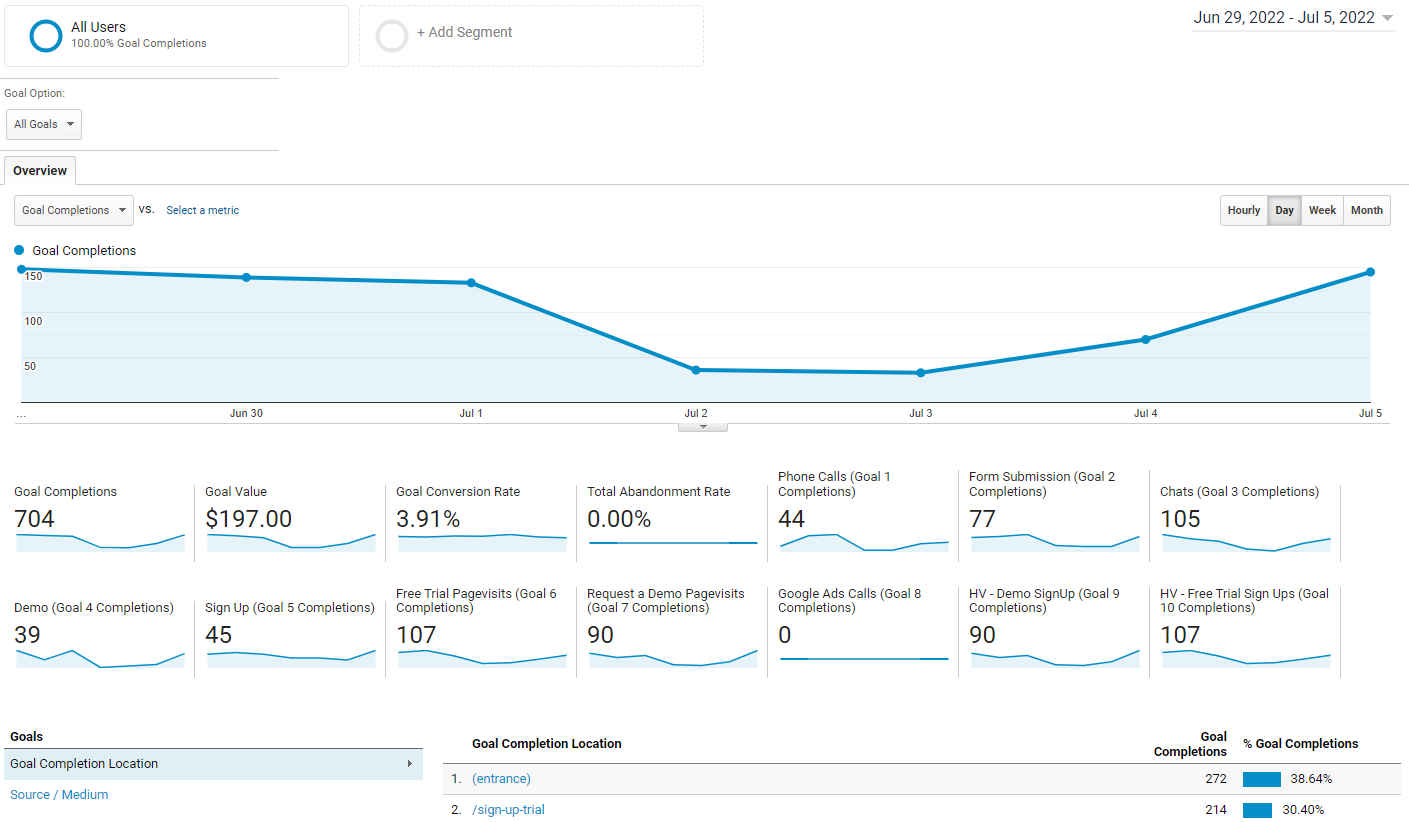Open the Goal Completions metric dropdown

73,210
